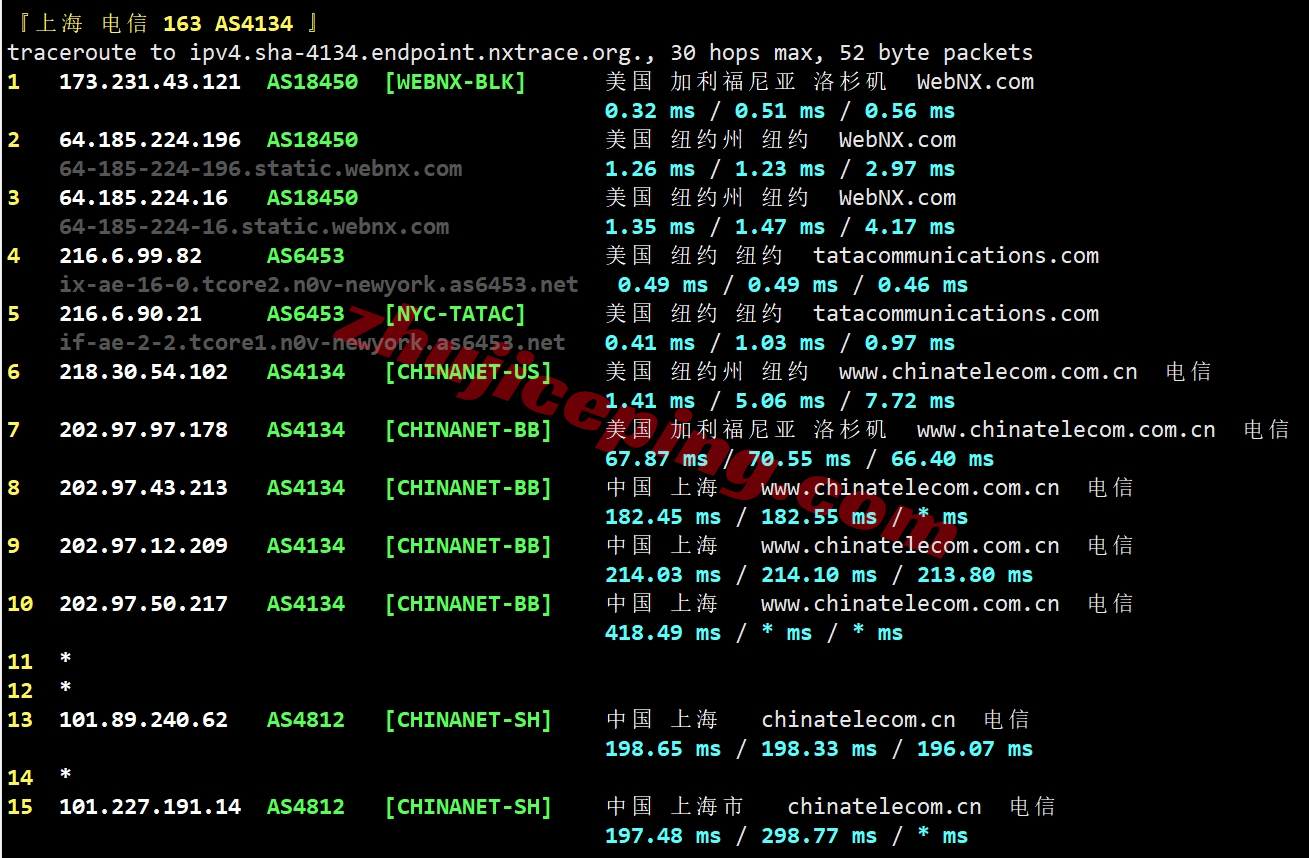Select the [WEBNX-BLK] tag

455,82
